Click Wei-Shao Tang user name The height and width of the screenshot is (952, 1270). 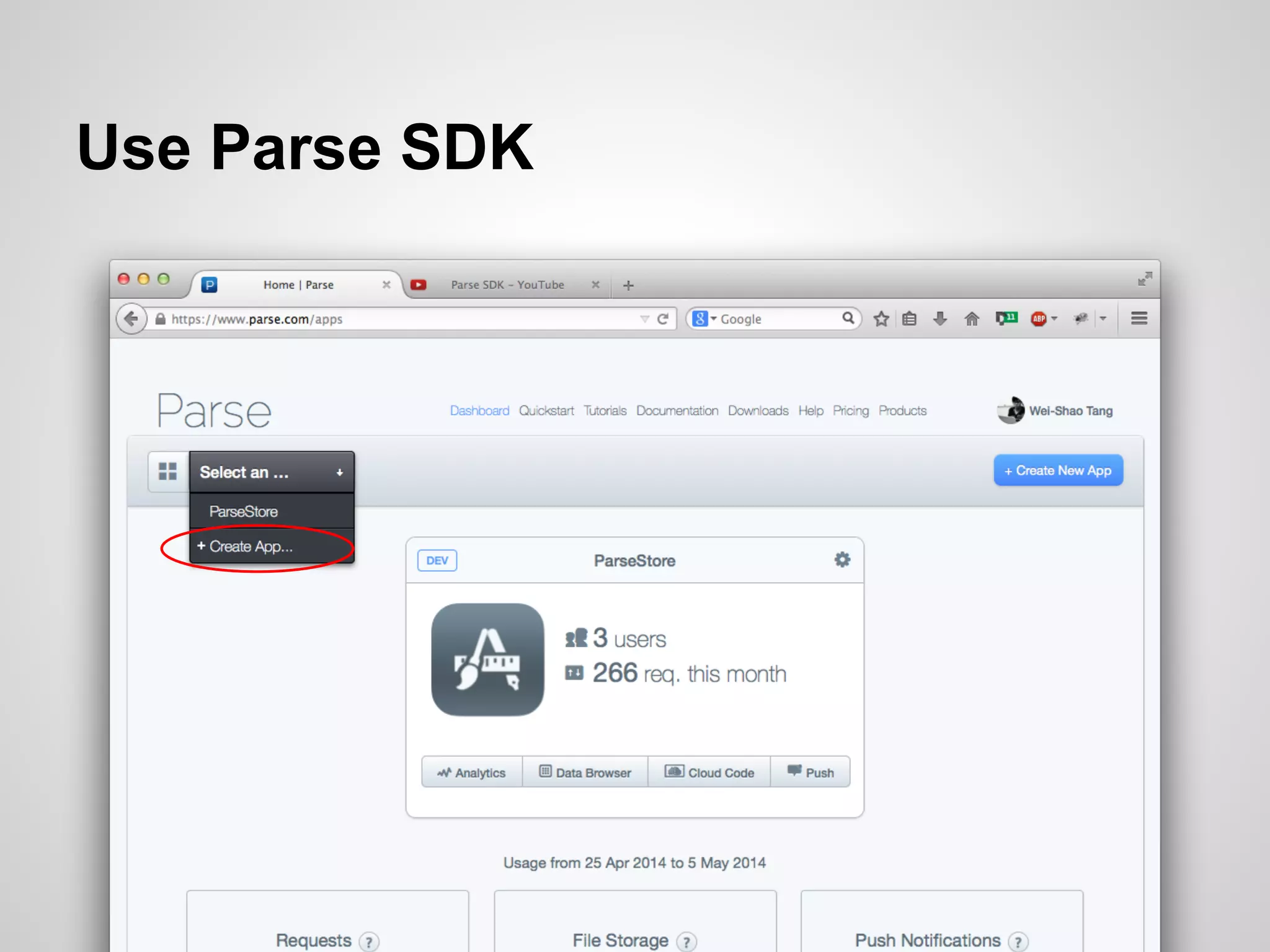1071,411
